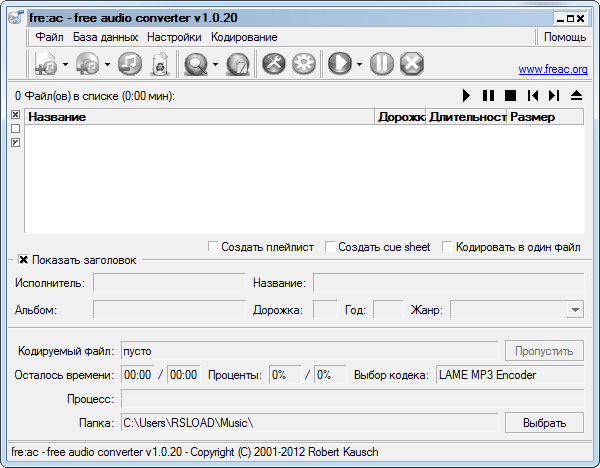
Task: Click the eject disc icon
Action: [576, 95]
